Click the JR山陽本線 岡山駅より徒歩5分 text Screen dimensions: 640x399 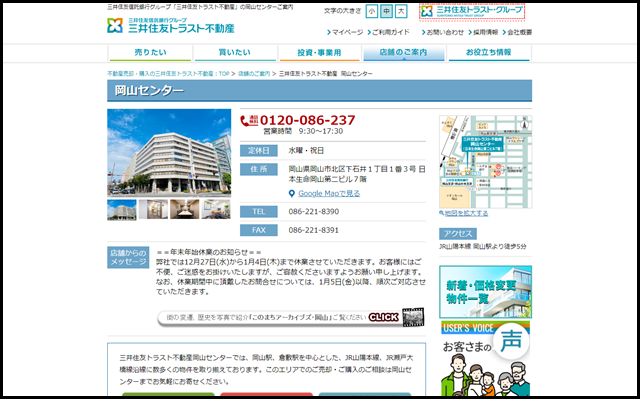click(x=483, y=246)
